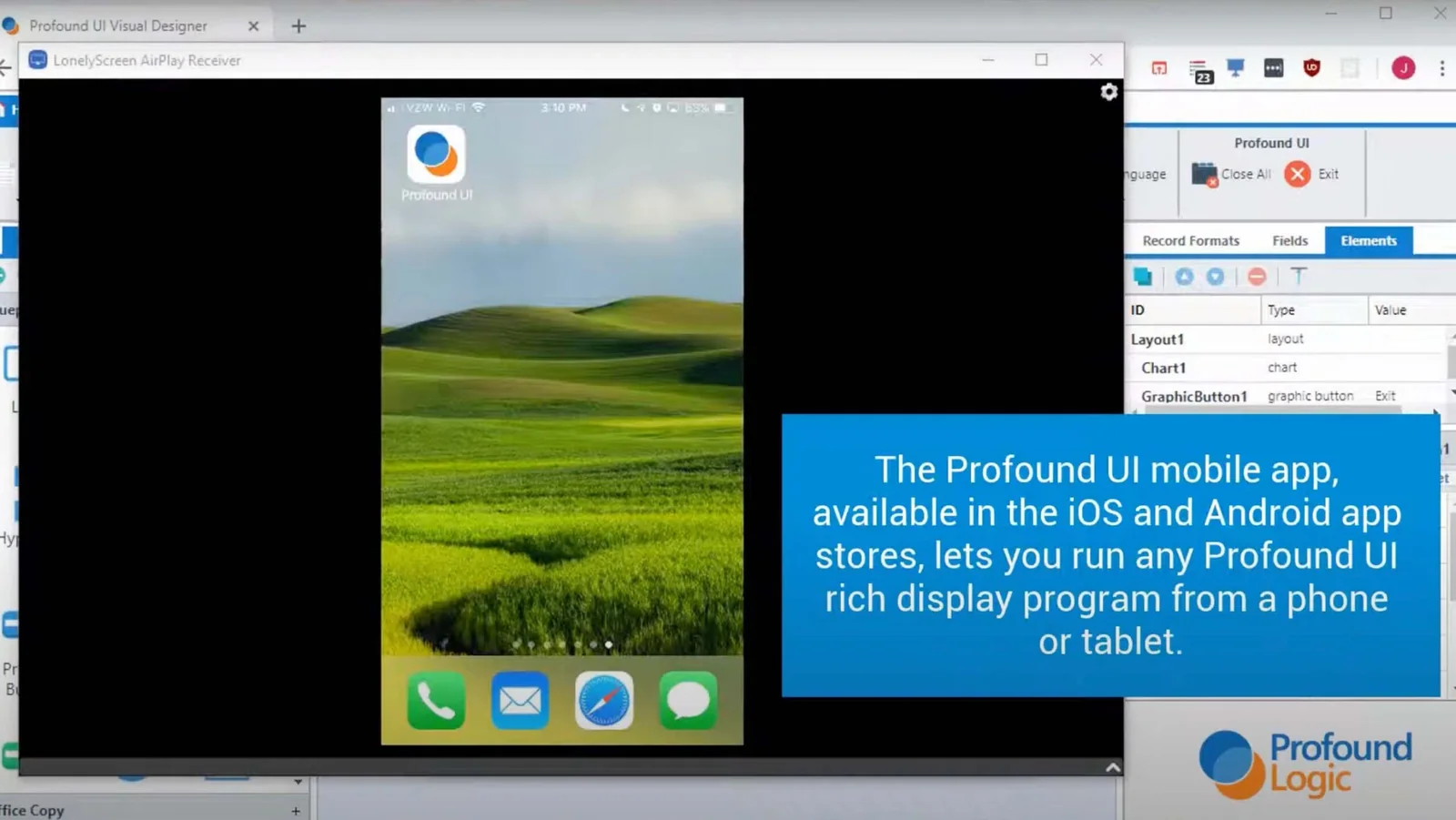Click the faded gray extension icon
The width and height of the screenshot is (1456, 820).
click(1350, 68)
